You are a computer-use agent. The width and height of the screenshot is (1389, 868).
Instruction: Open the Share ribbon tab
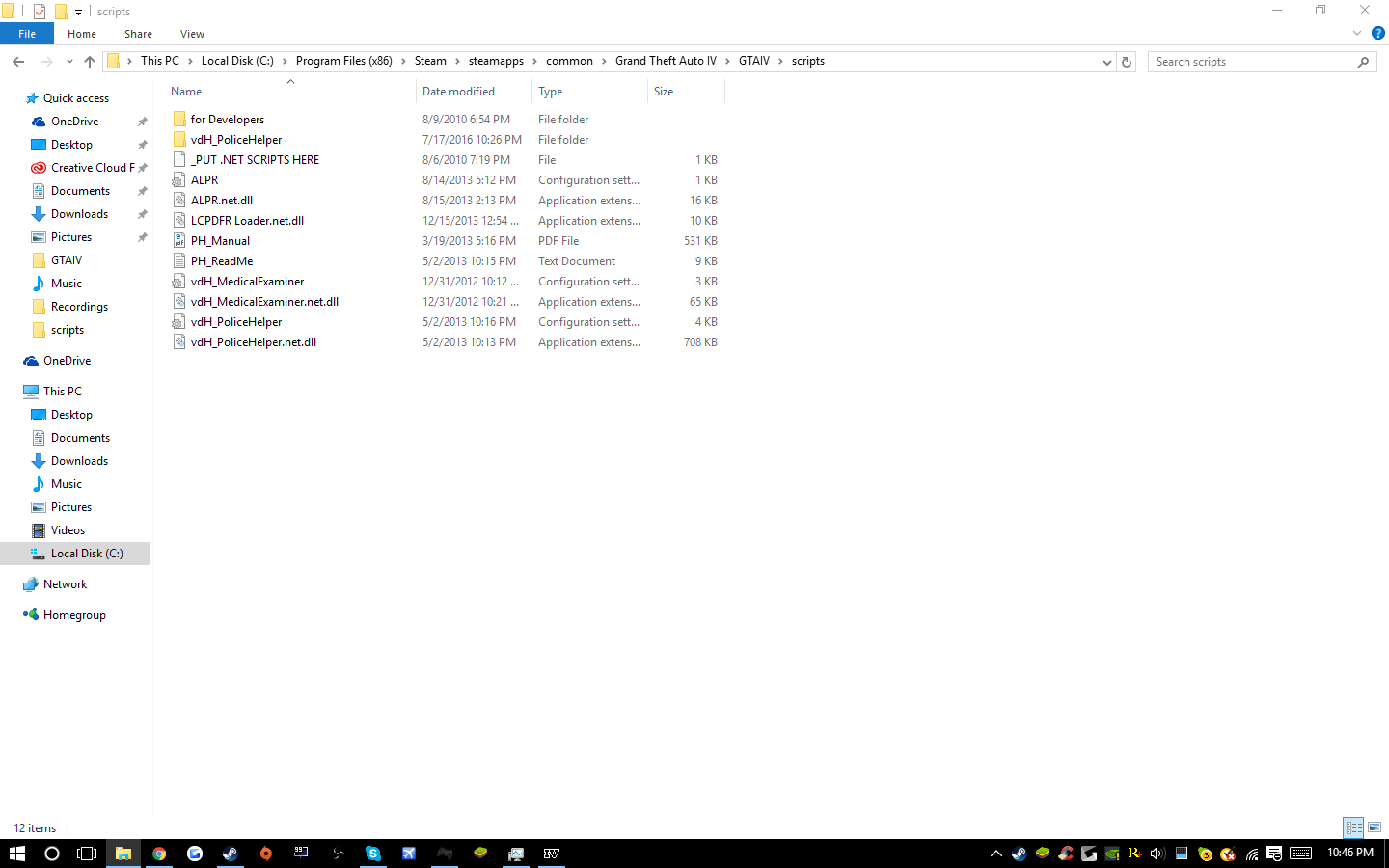point(138,34)
